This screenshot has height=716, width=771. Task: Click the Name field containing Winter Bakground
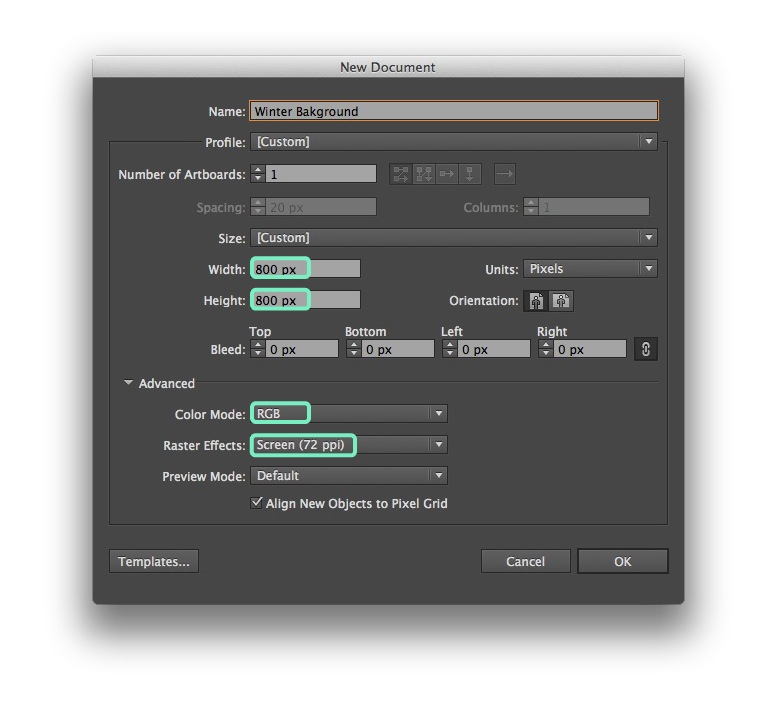point(454,111)
